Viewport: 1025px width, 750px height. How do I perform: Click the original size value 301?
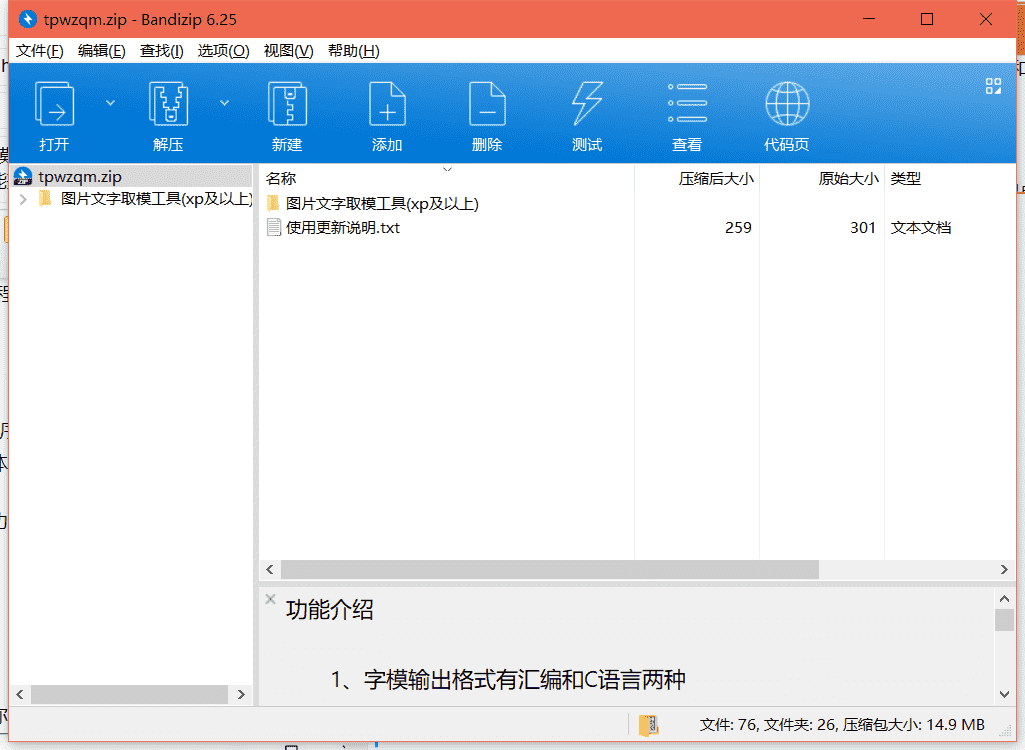(x=863, y=228)
